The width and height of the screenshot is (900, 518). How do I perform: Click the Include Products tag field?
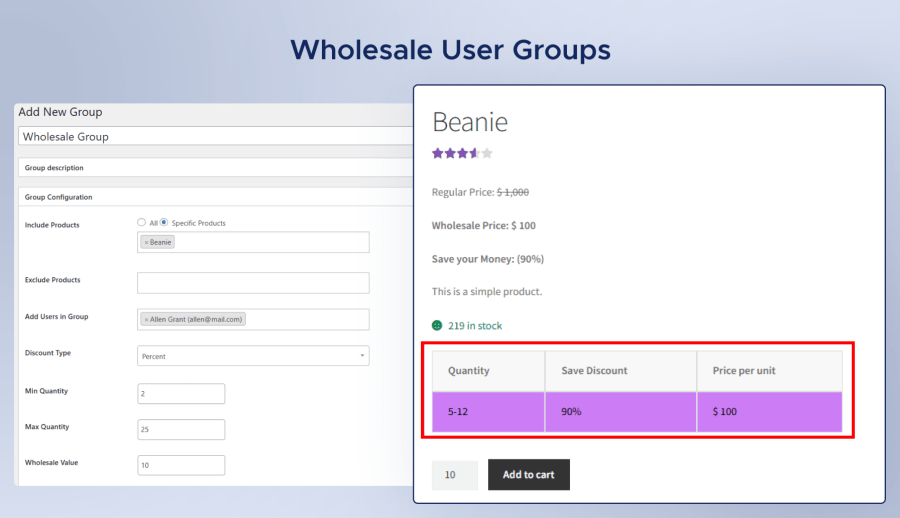coord(253,242)
